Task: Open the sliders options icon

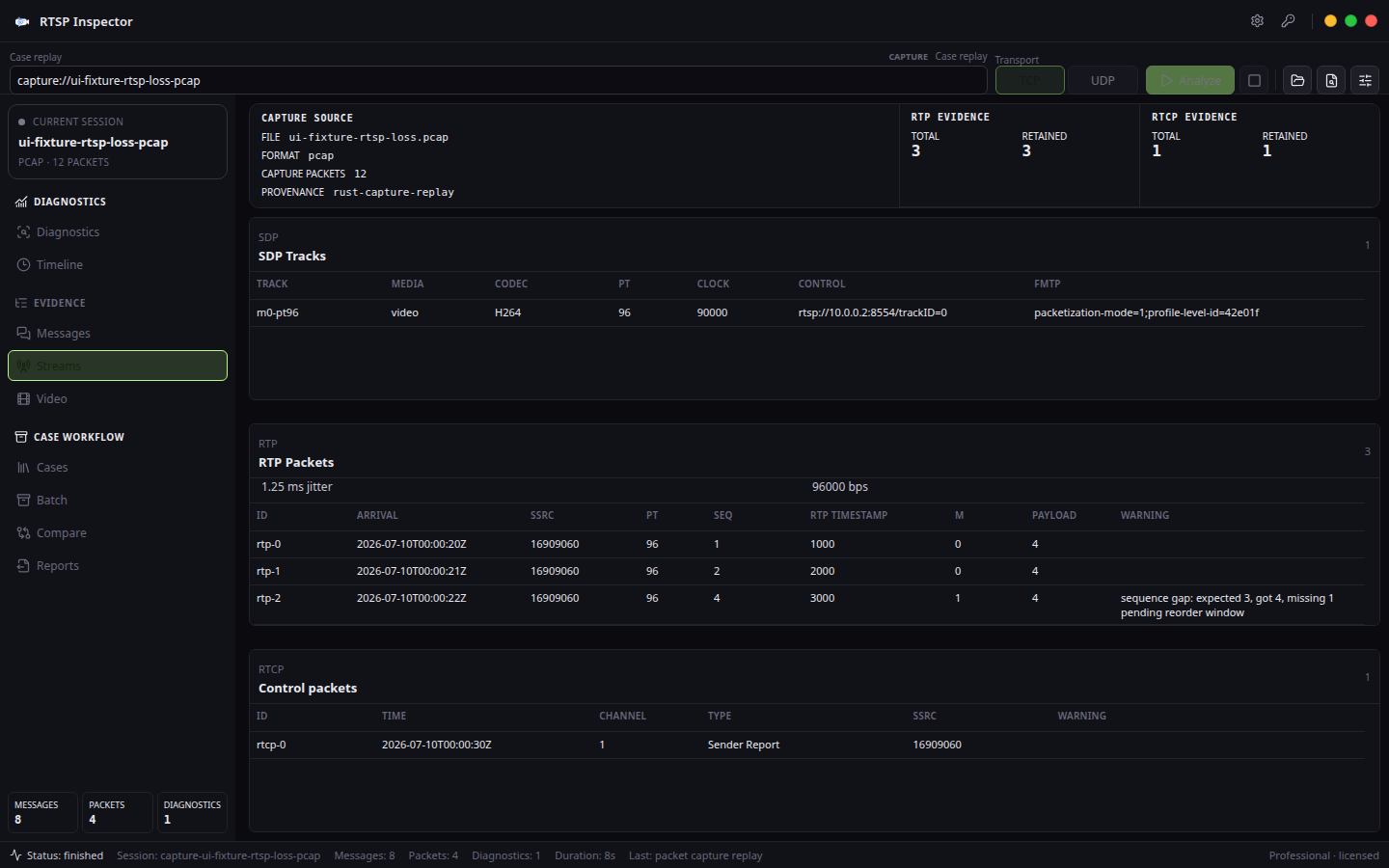Action: point(1365,80)
